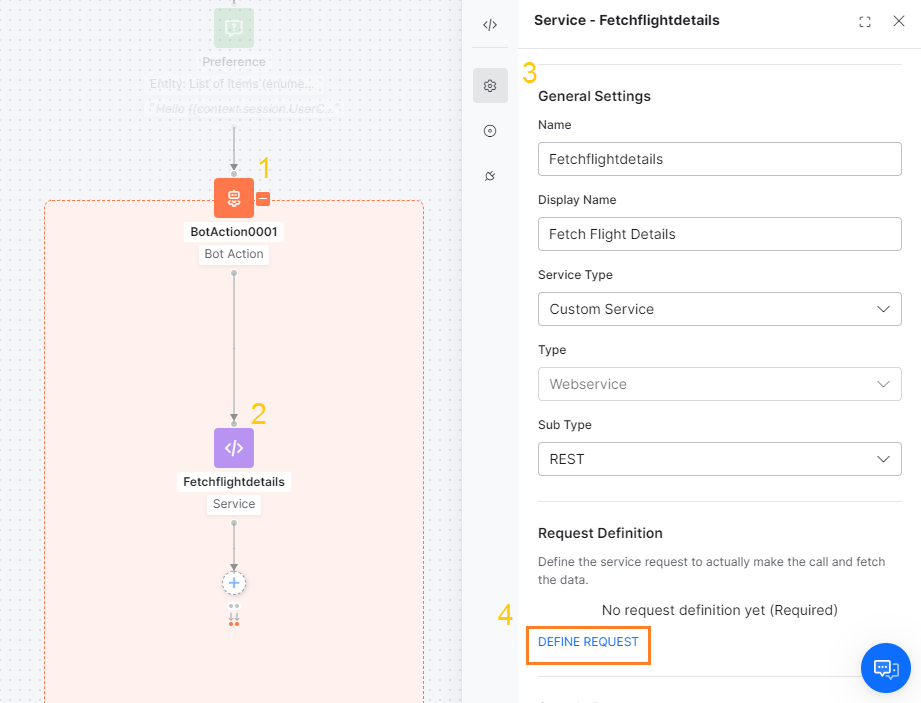Open the Fetchflightdetails service node icon
The height and width of the screenshot is (703, 921).
click(x=233, y=447)
